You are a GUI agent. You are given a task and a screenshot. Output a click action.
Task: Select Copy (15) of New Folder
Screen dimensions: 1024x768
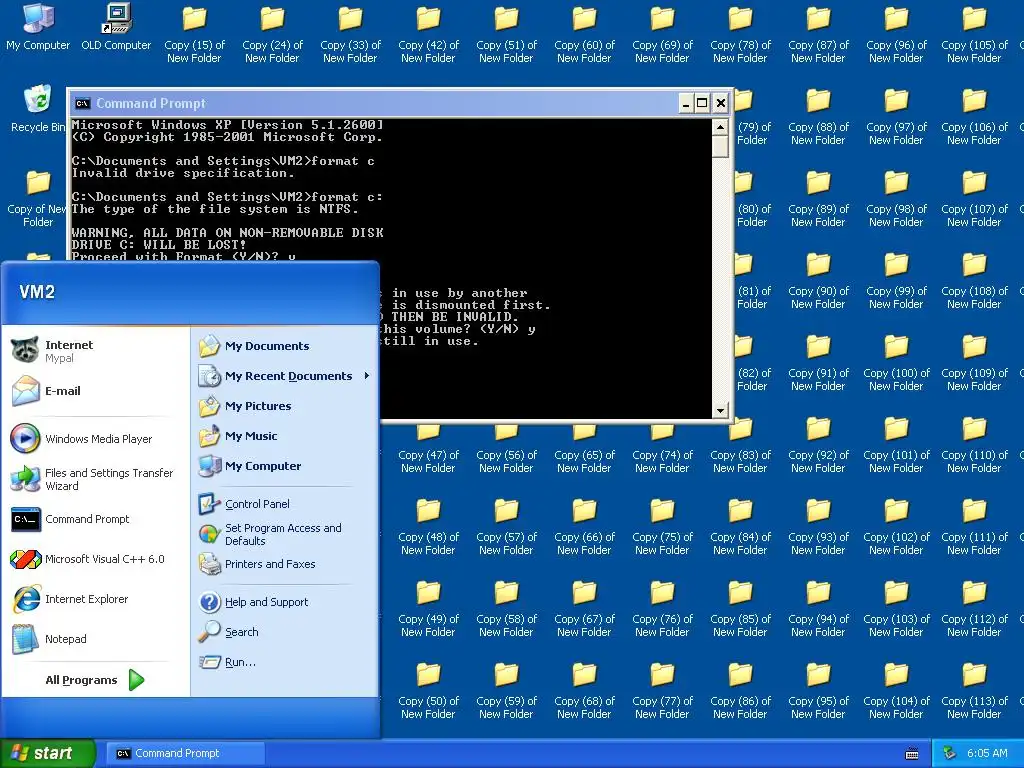click(x=194, y=34)
